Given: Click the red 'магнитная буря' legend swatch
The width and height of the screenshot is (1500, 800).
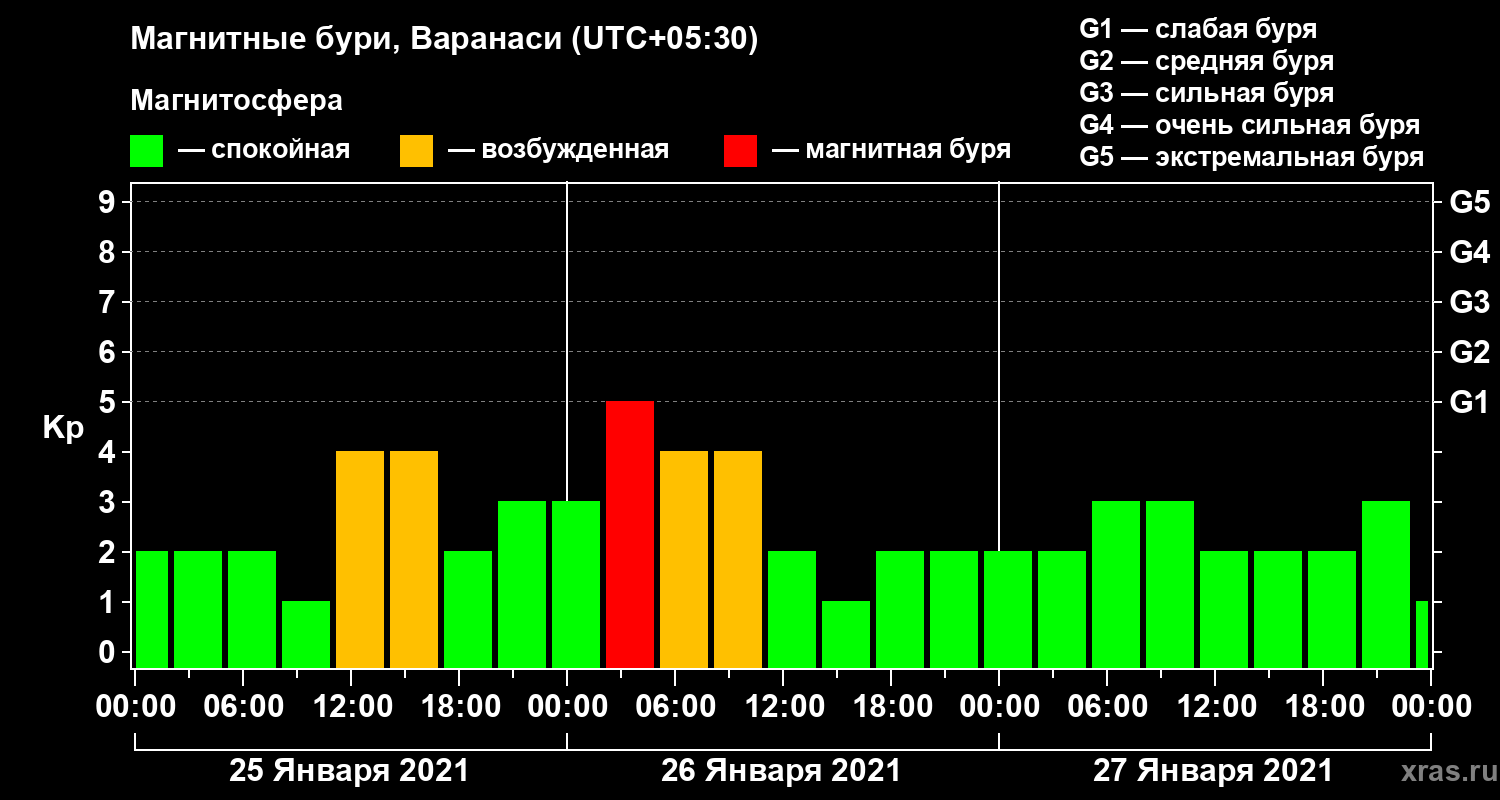Looking at the screenshot, I should pyautogui.click(x=740, y=151).
